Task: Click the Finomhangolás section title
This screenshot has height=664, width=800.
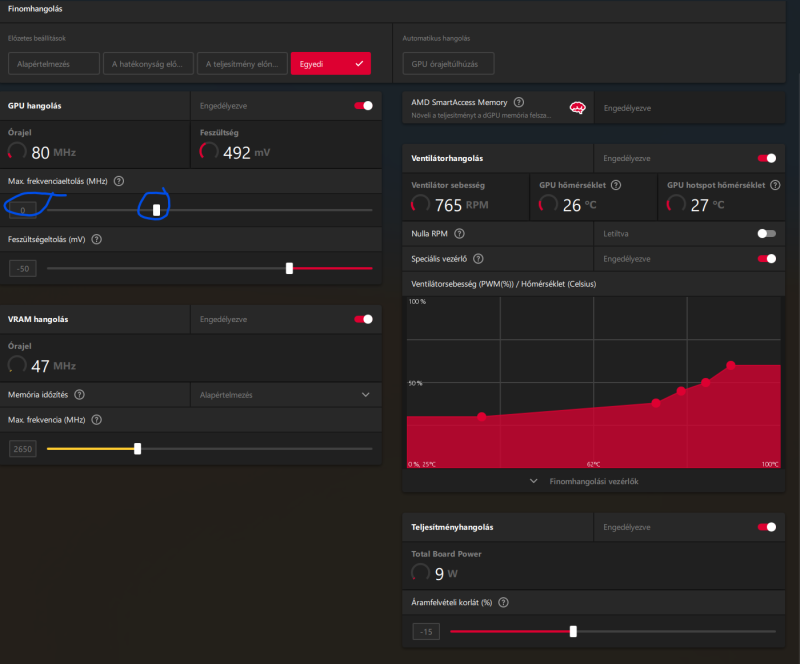Action: point(35,9)
